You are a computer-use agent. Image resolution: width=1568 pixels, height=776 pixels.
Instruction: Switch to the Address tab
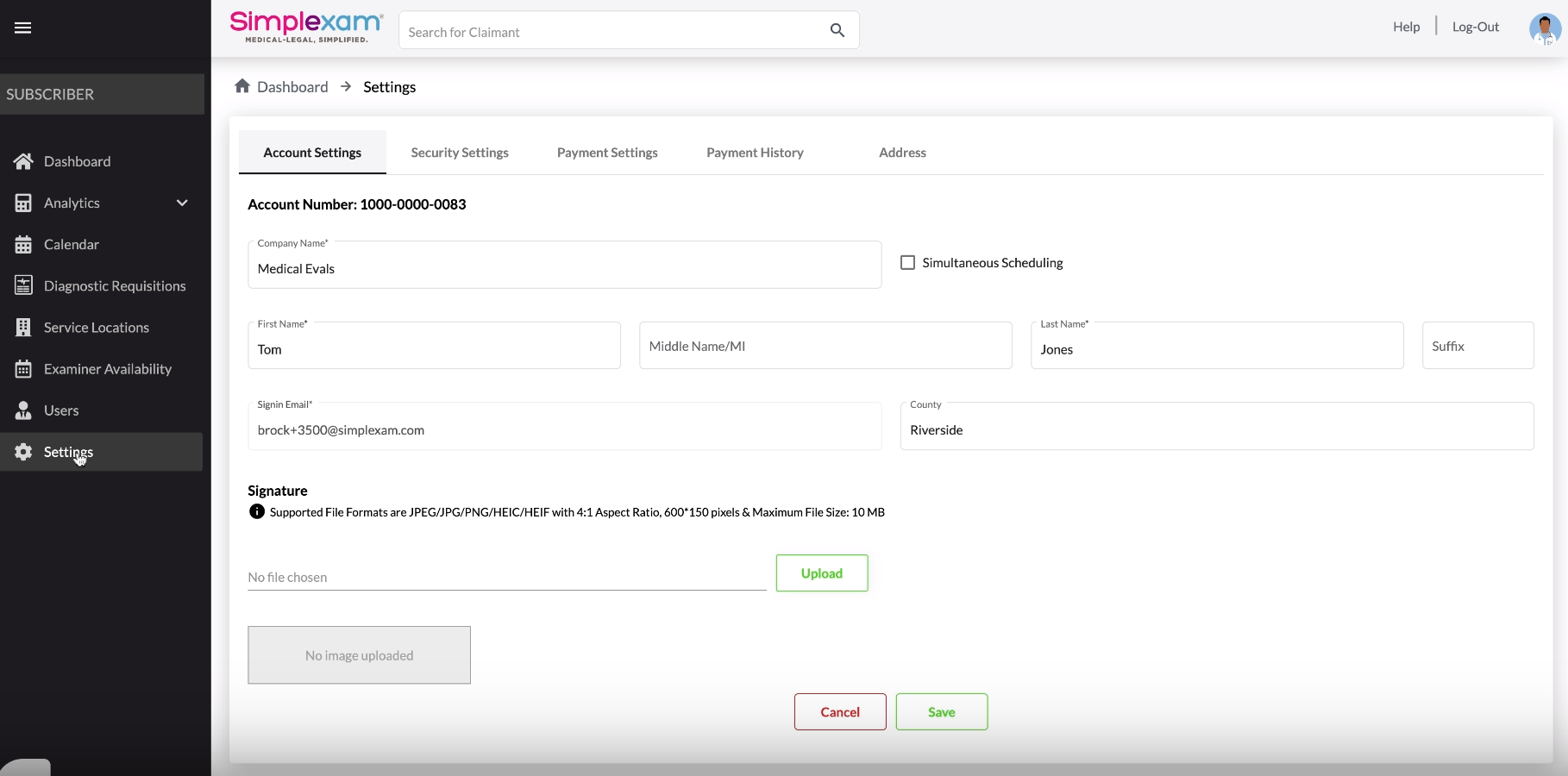click(x=902, y=153)
